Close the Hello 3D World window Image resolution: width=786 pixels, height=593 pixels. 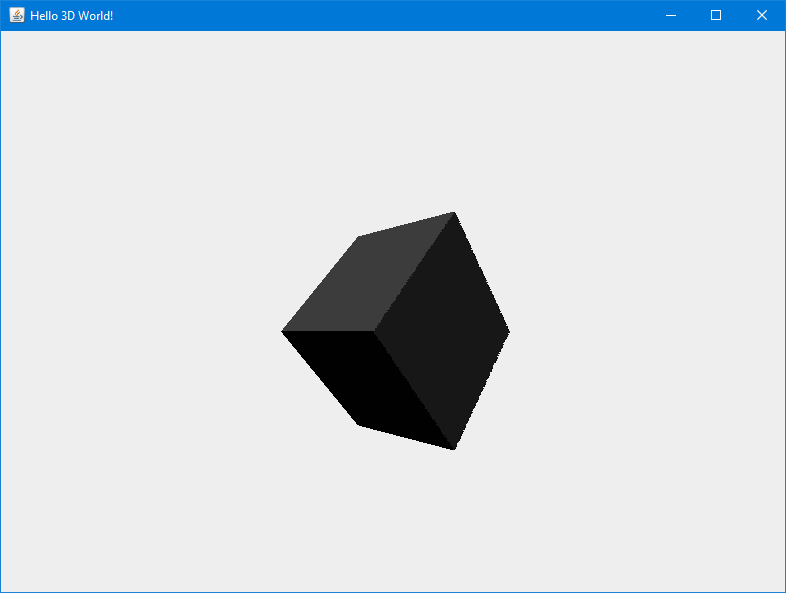click(x=761, y=16)
